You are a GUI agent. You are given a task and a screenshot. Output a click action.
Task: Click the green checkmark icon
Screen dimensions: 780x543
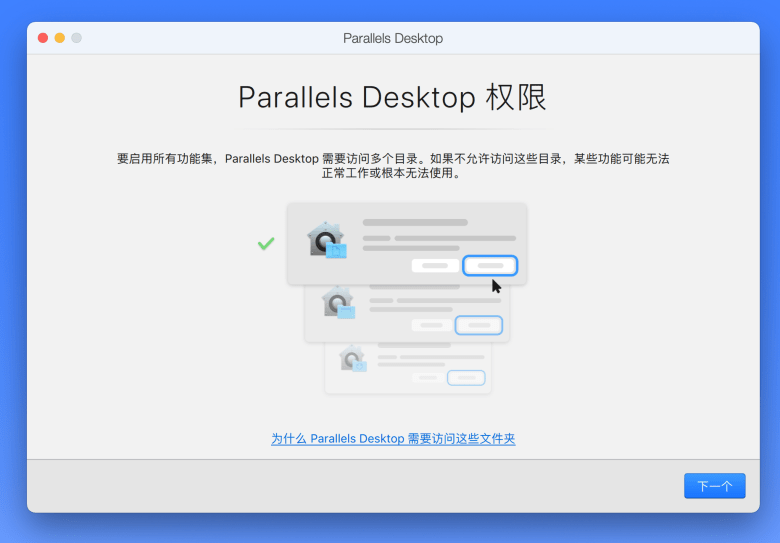[x=266, y=243]
